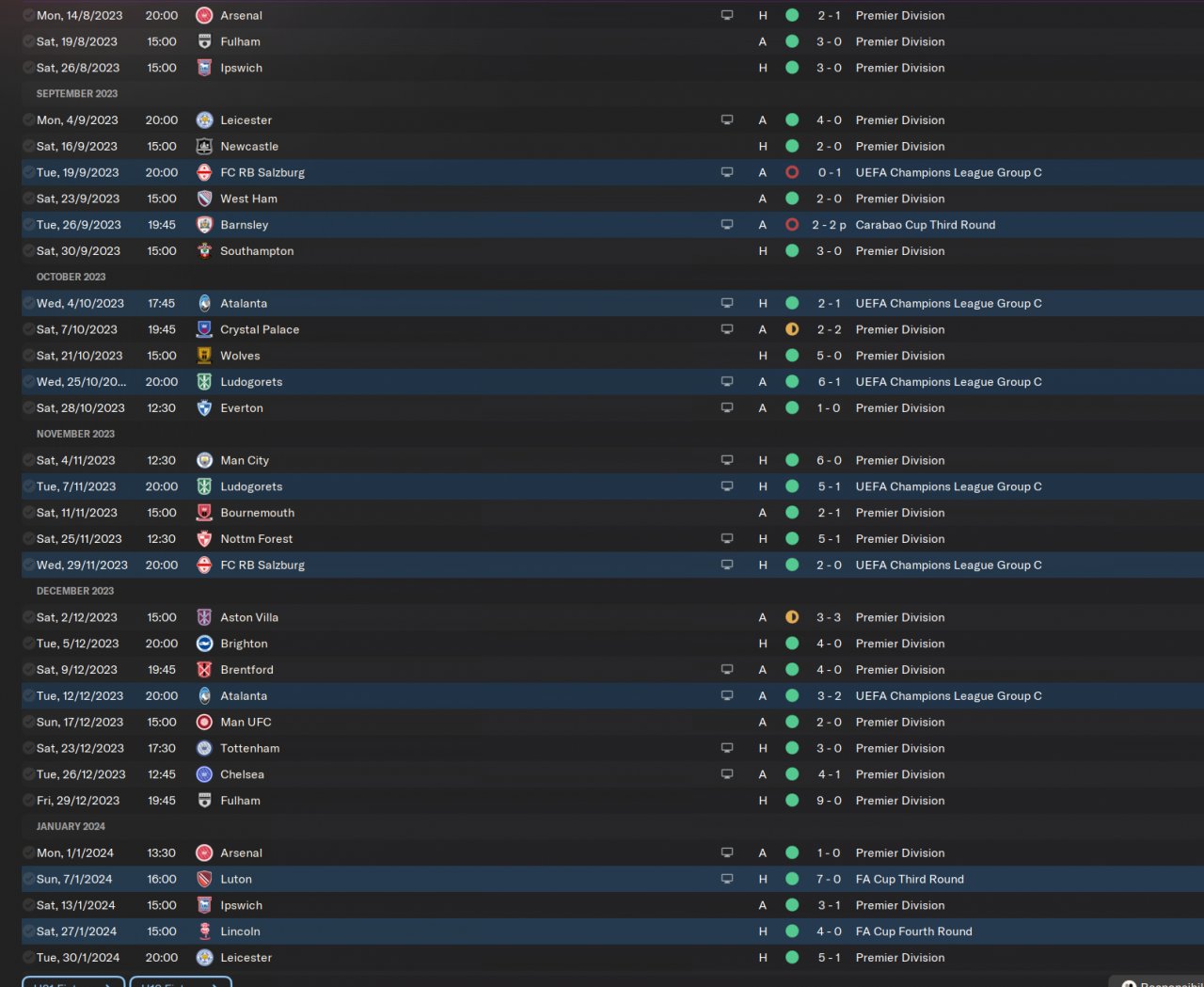Open the Carabao Cup Third Round competition link
This screenshot has height=987, width=1204.
point(926,226)
